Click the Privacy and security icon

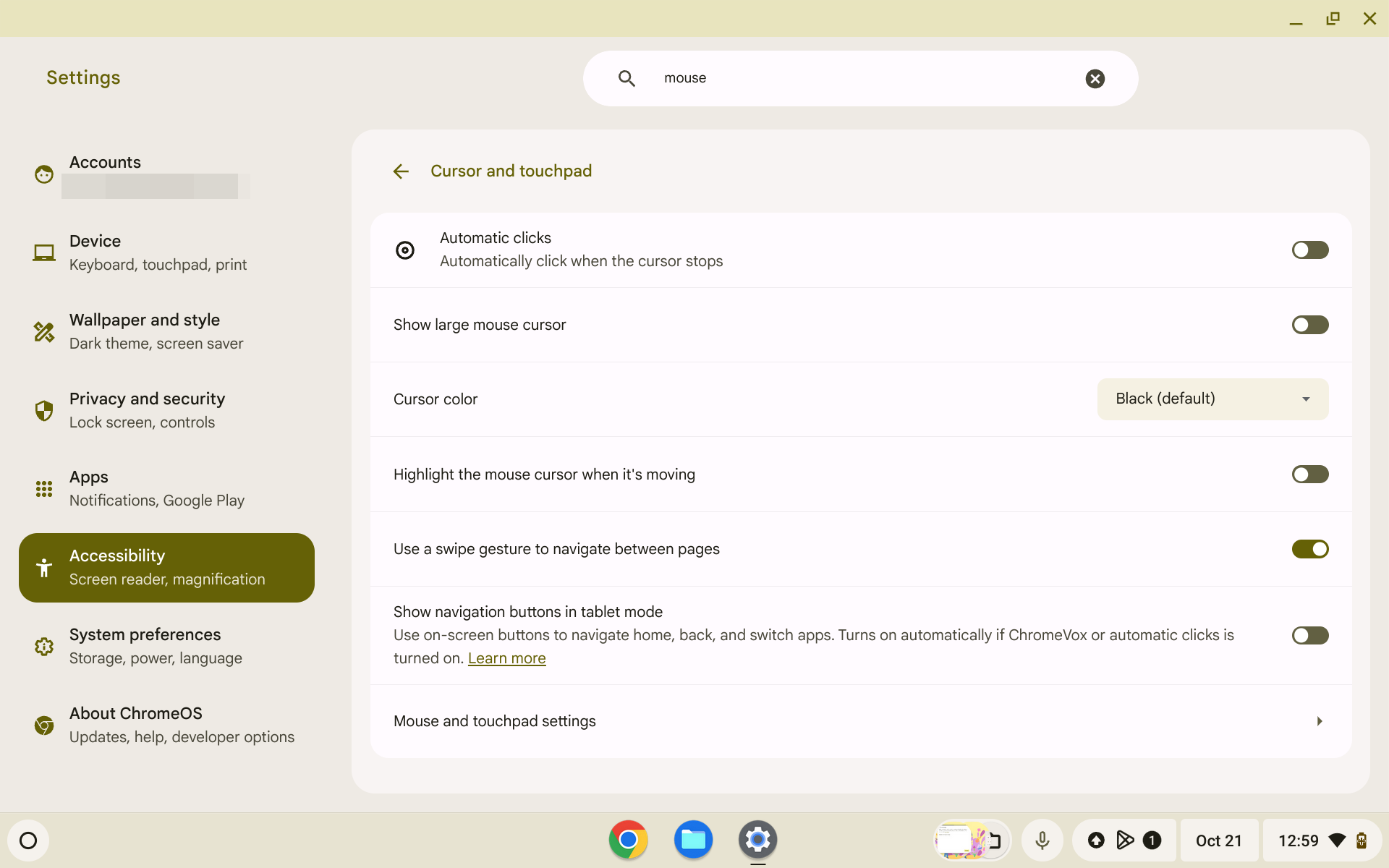pos(44,410)
